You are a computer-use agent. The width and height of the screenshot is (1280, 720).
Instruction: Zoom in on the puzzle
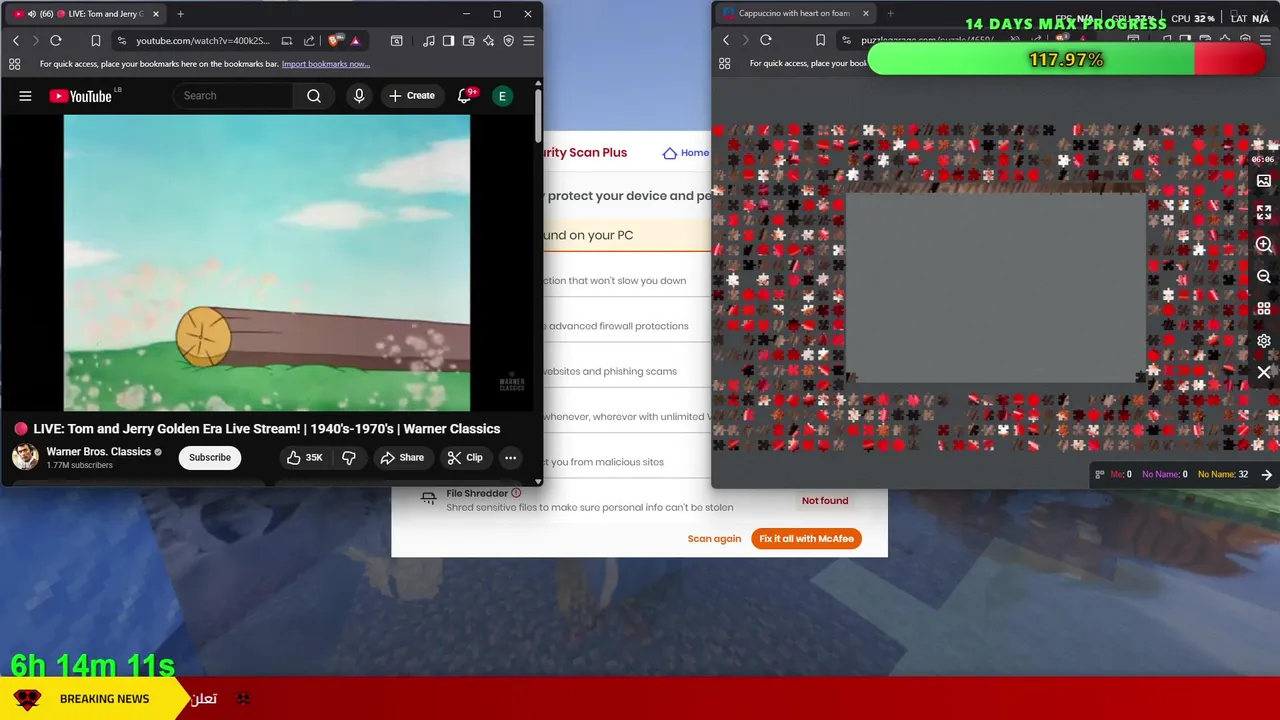1264,245
